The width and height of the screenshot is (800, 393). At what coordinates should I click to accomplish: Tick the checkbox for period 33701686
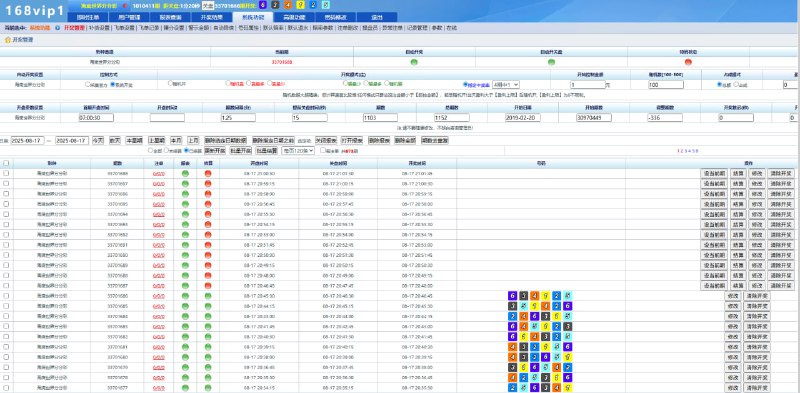6,194
